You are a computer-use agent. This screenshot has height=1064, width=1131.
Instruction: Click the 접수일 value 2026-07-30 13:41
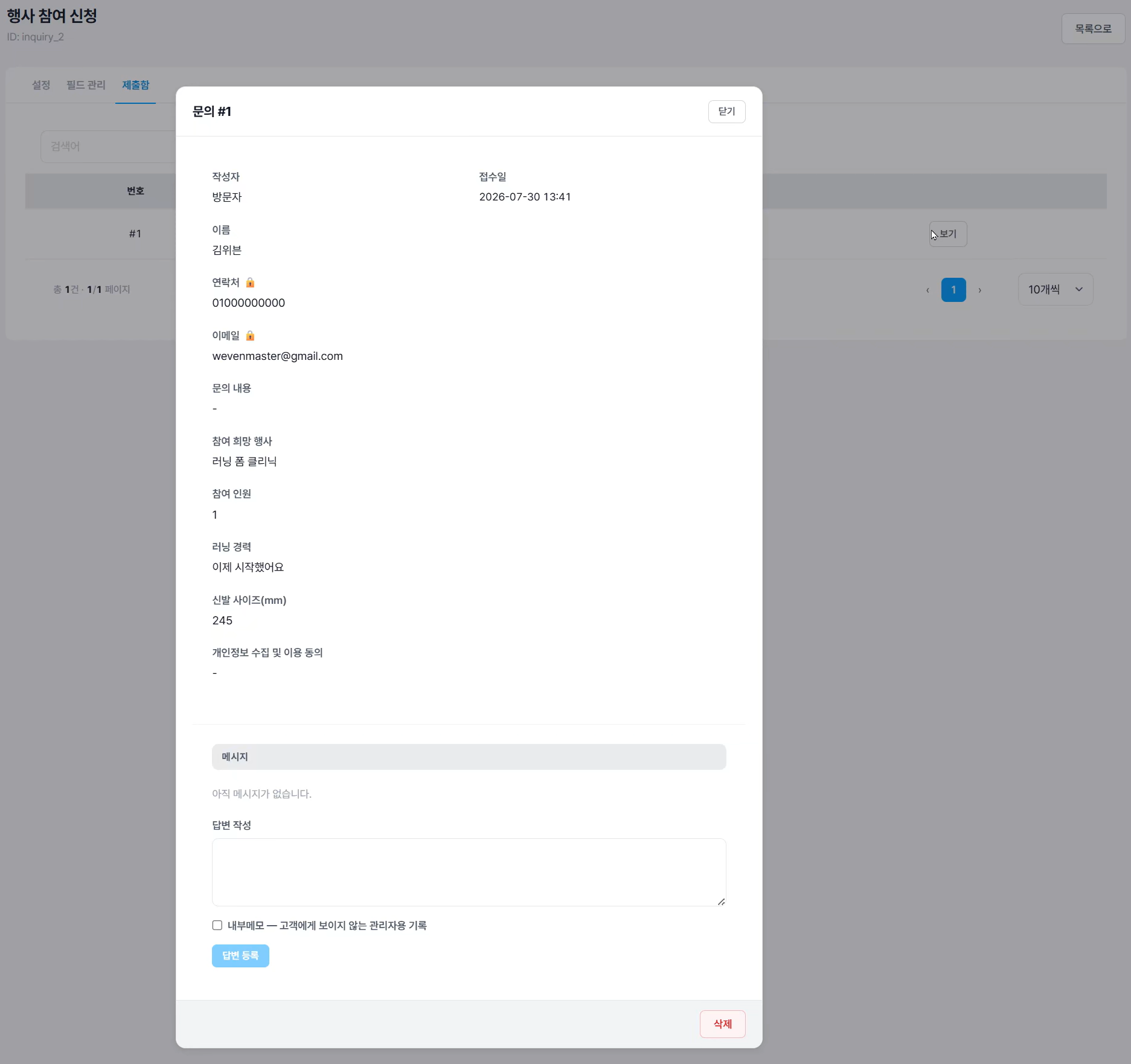(x=525, y=197)
